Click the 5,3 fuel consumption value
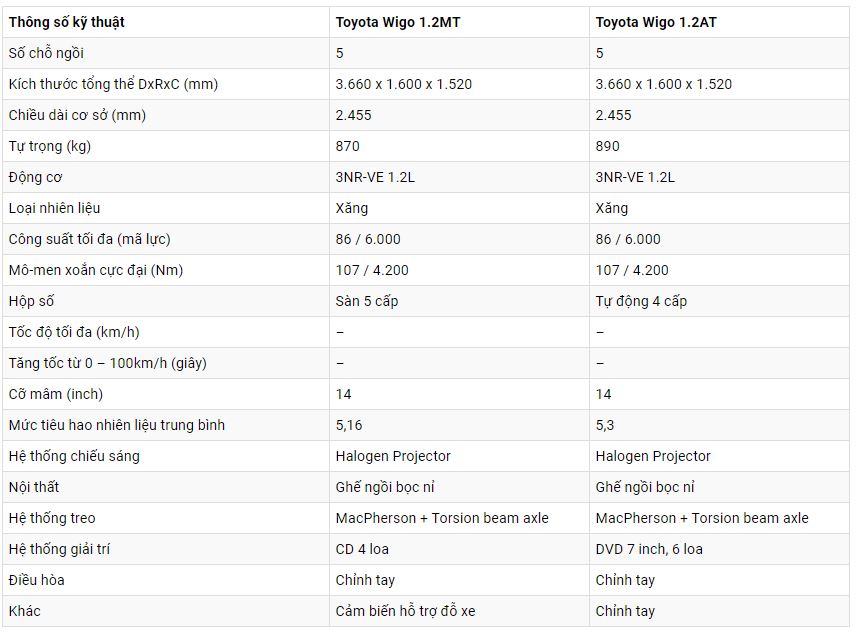856x635 pixels. [605, 425]
